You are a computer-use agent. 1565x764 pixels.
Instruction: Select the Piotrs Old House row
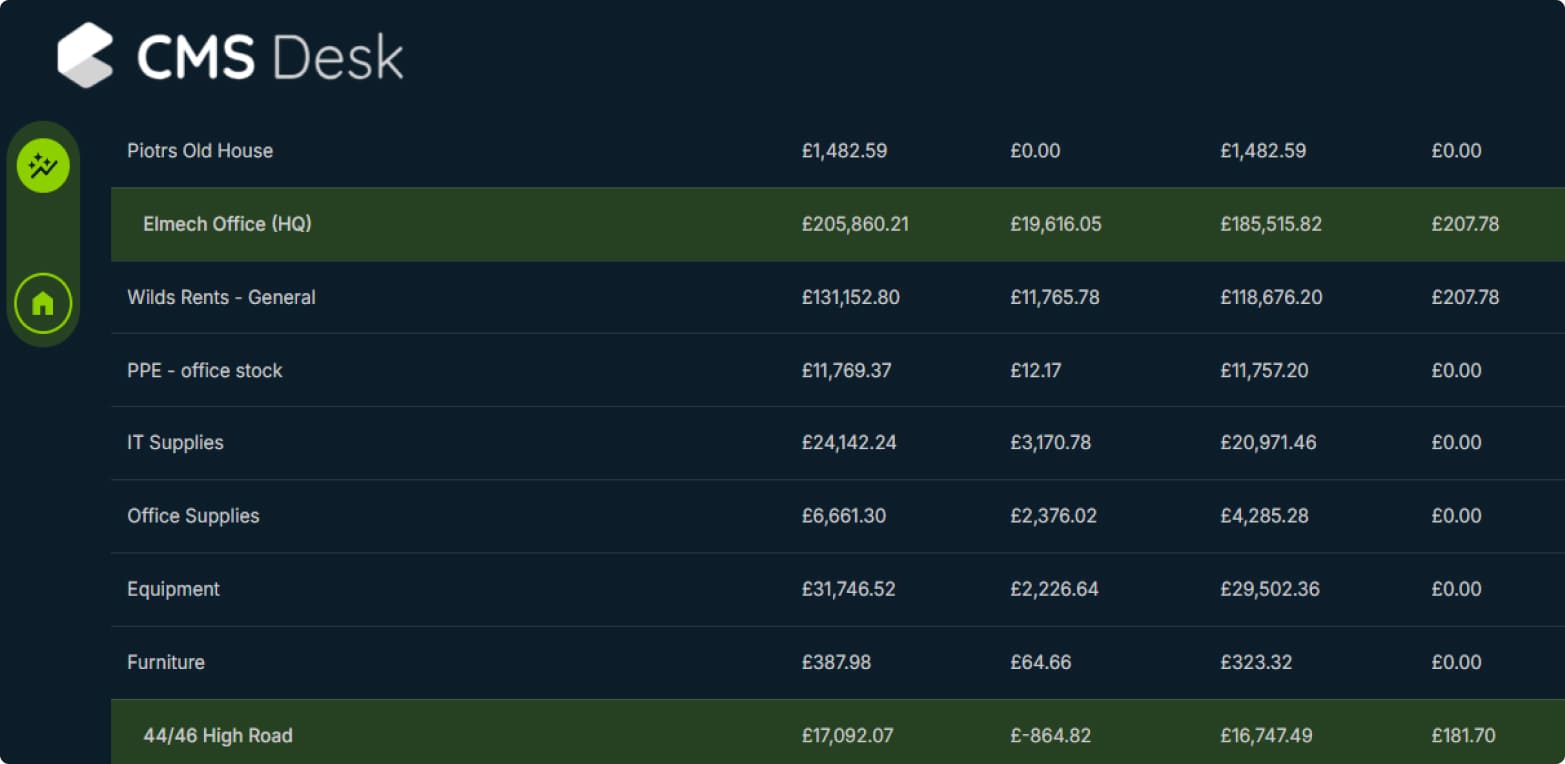[x=200, y=151]
